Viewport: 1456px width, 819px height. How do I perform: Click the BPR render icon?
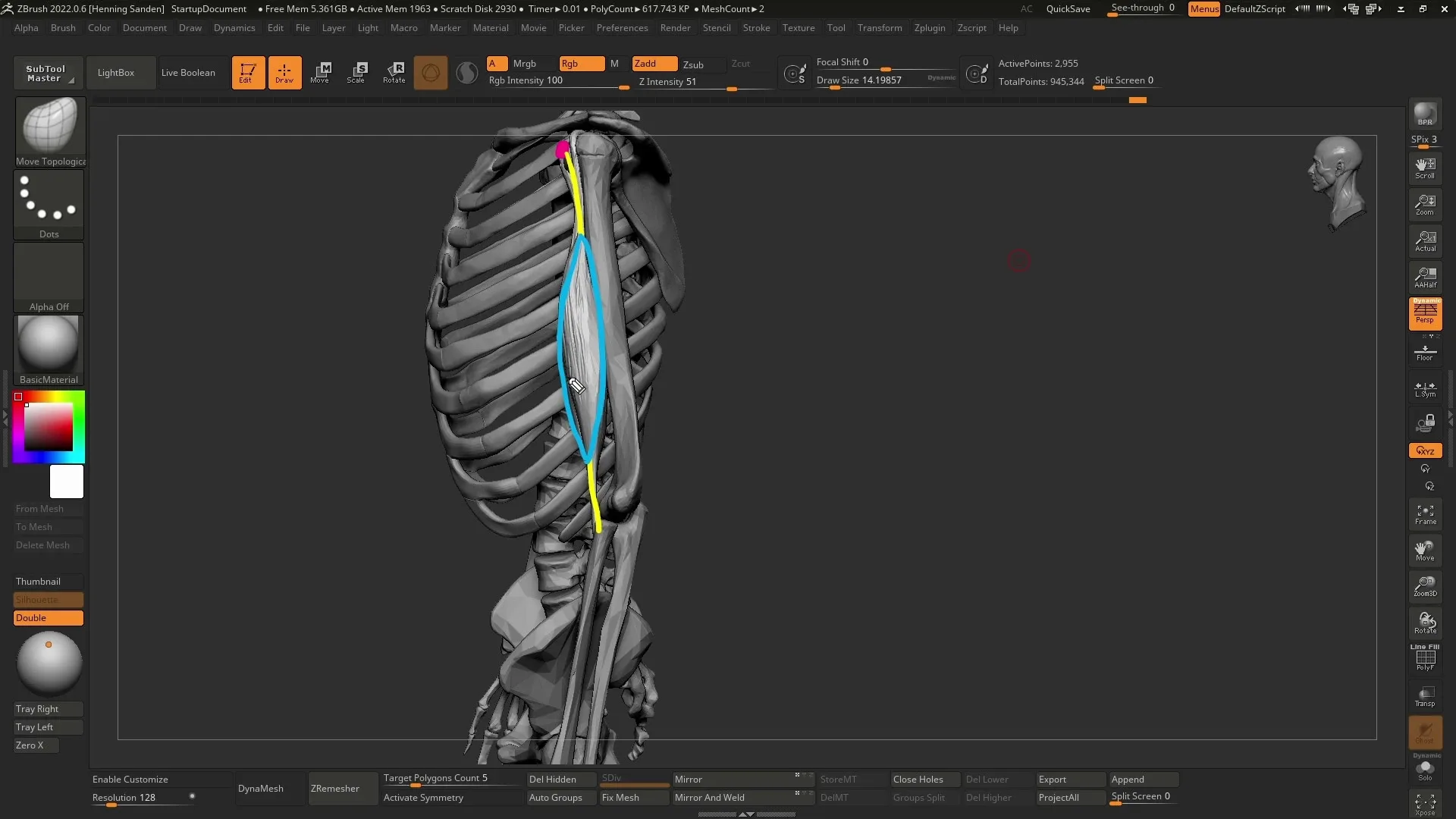pyautogui.click(x=1425, y=115)
